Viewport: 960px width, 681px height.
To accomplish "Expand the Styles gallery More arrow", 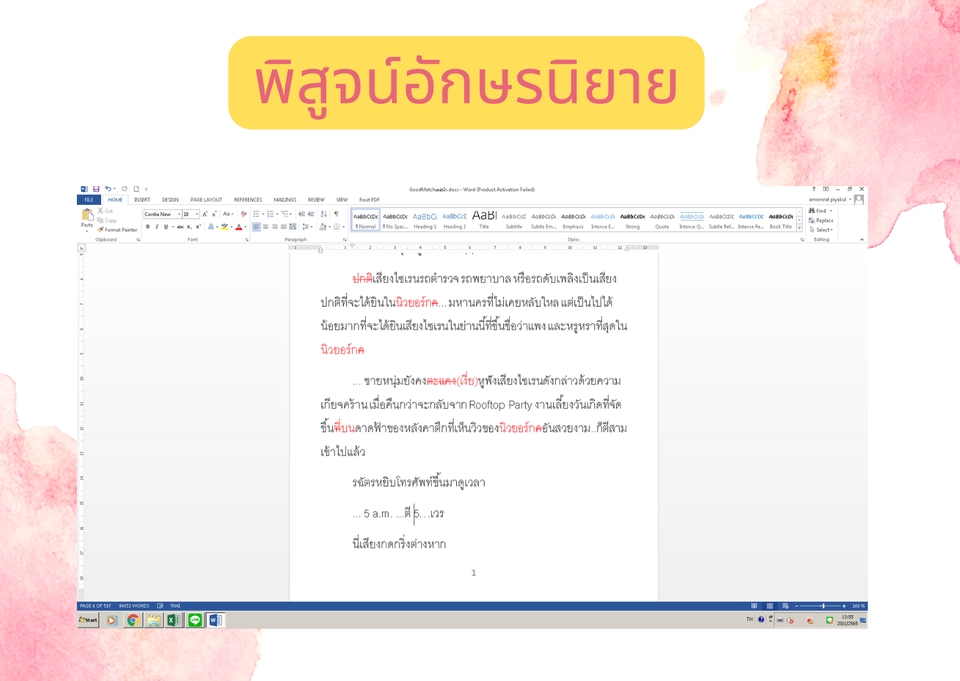I will click(x=799, y=228).
